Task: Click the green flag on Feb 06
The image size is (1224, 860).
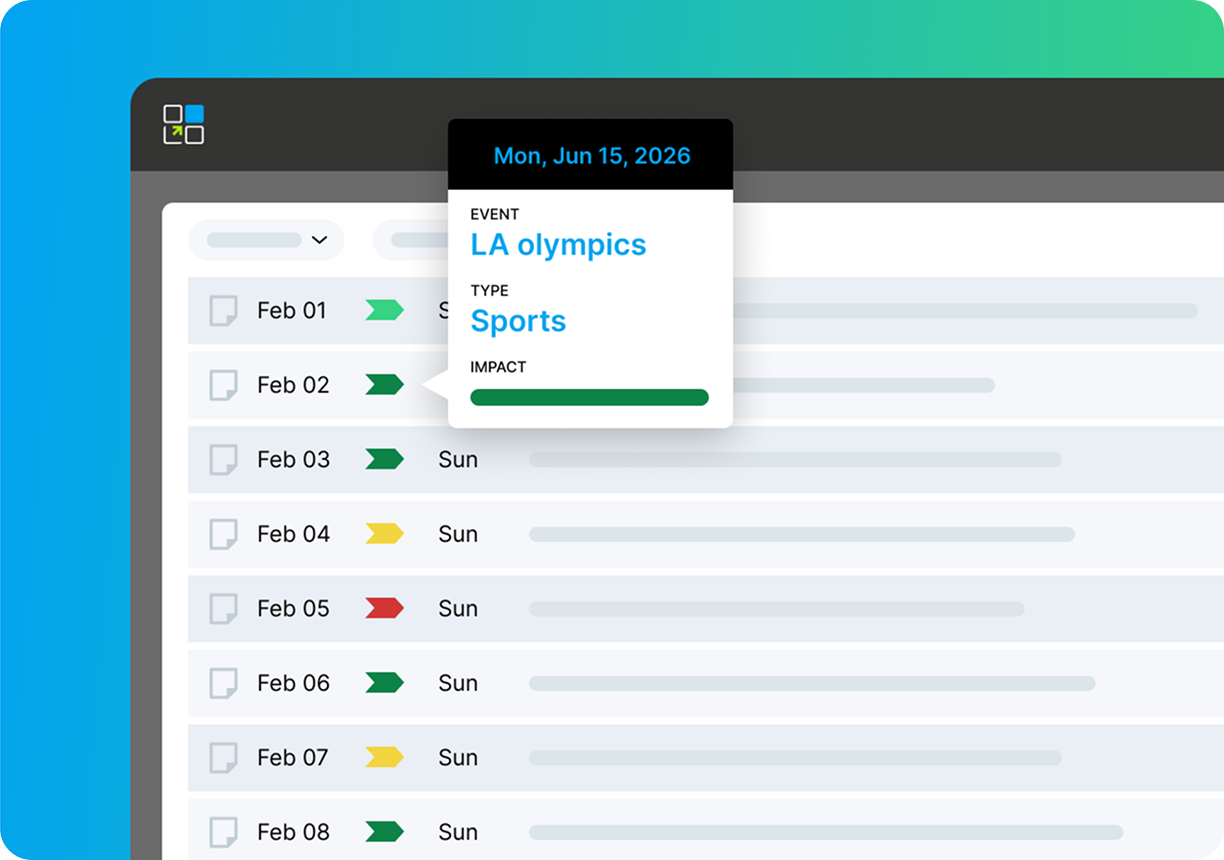Action: point(384,683)
